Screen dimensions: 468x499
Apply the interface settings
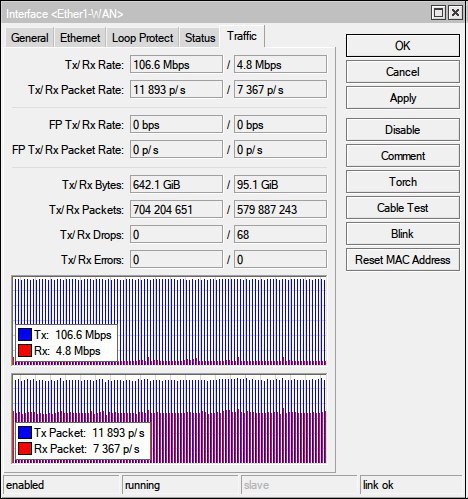click(403, 98)
